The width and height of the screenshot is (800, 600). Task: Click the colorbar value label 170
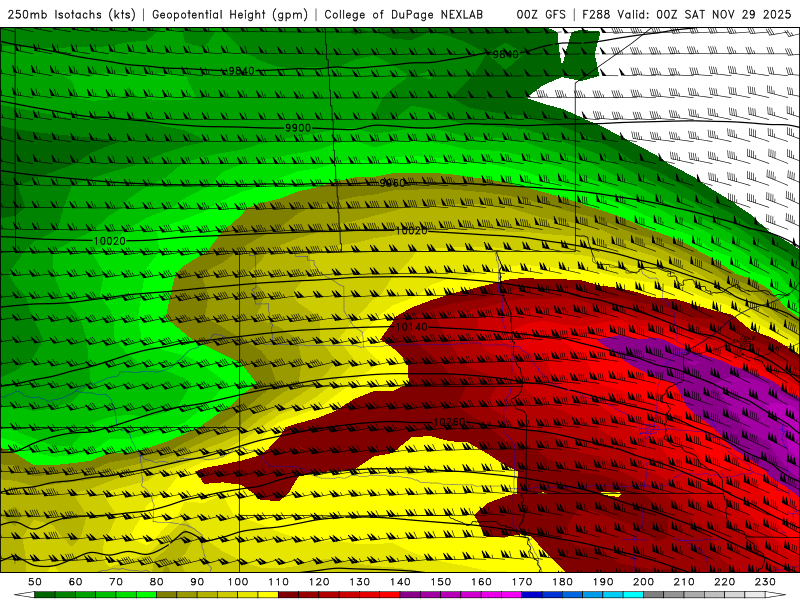pyautogui.click(x=522, y=582)
